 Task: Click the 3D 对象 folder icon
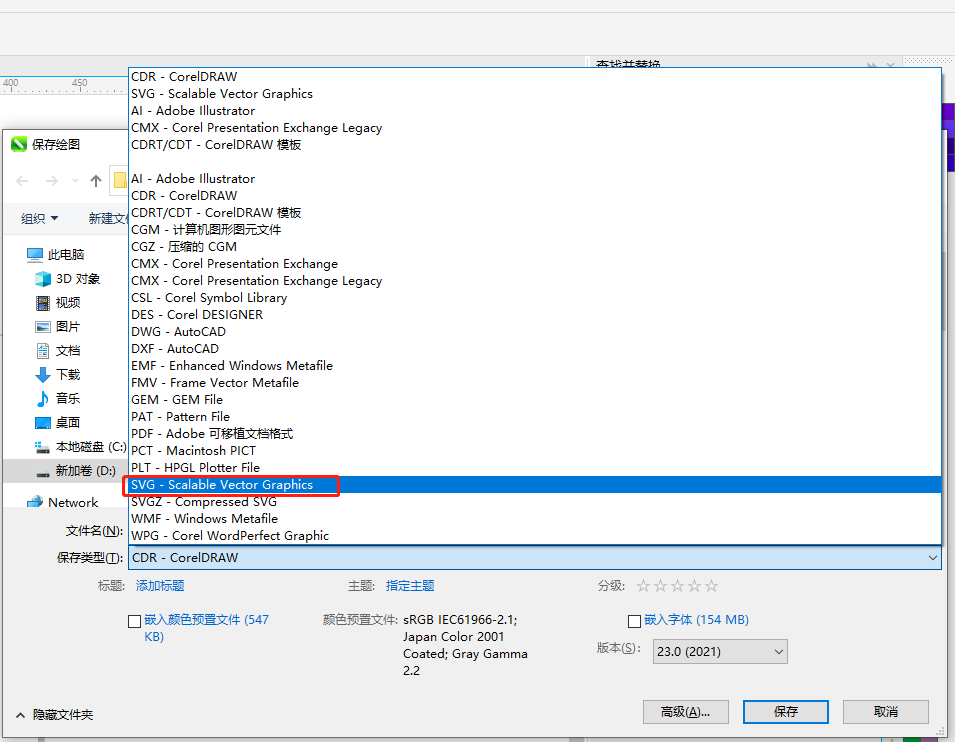tap(43, 279)
